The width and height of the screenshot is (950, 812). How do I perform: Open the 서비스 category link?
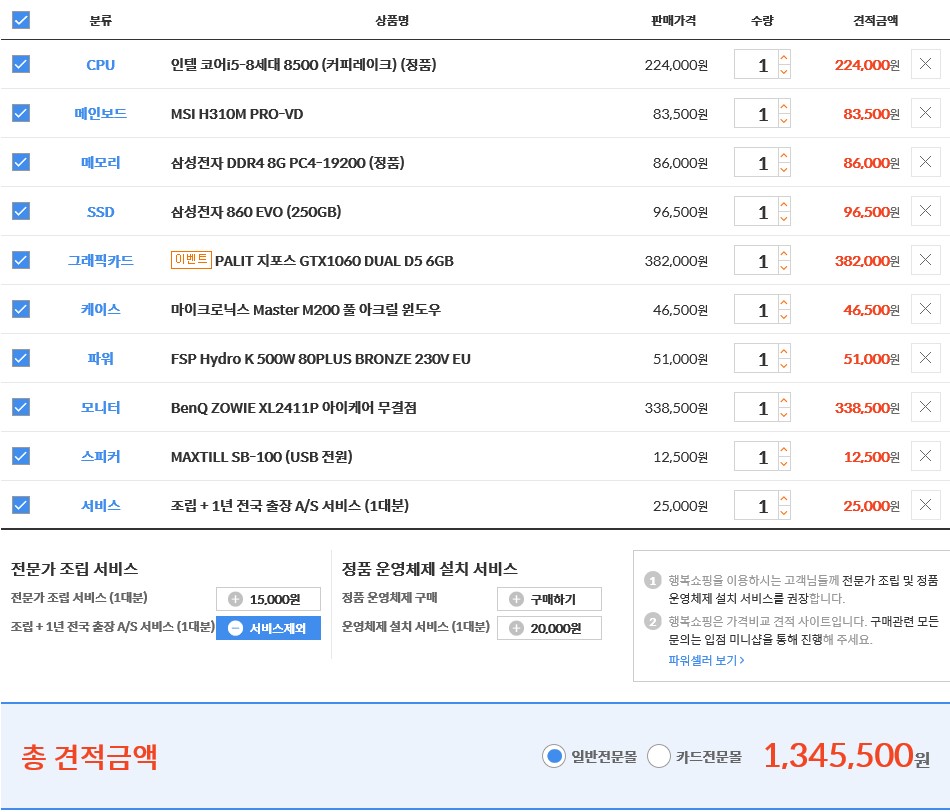click(101, 505)
